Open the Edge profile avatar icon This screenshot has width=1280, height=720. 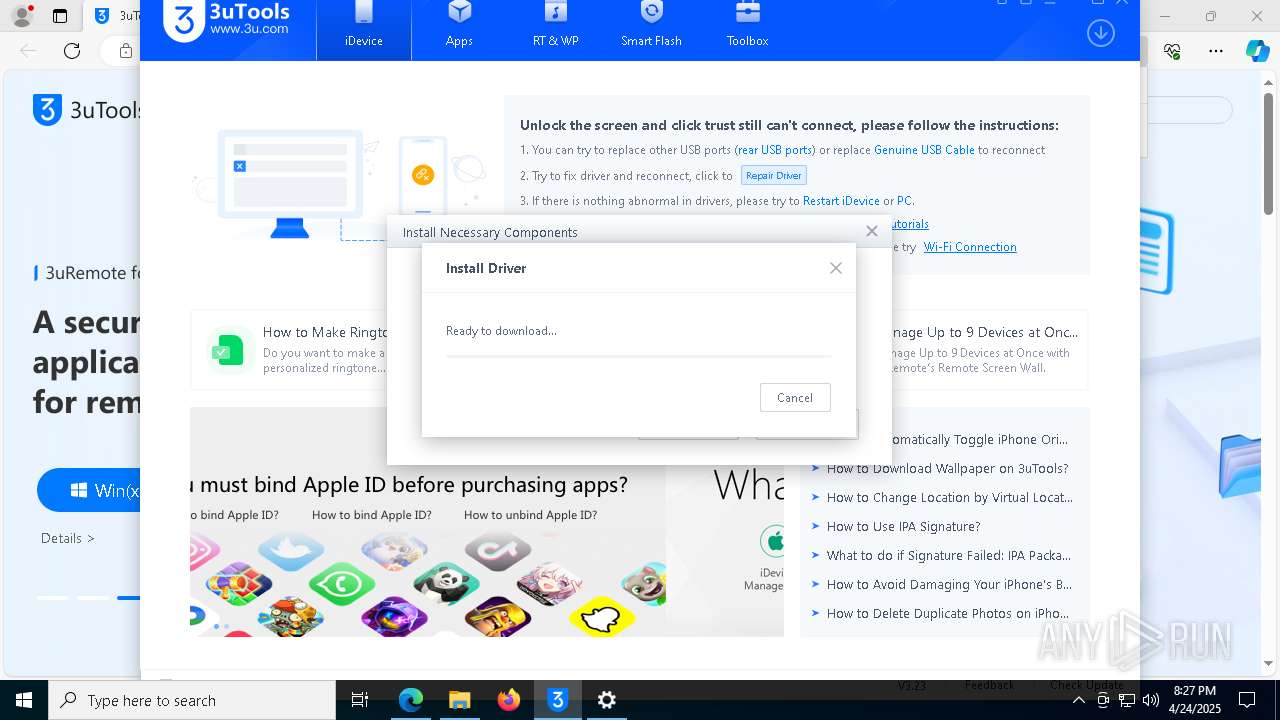pos(22,16)
